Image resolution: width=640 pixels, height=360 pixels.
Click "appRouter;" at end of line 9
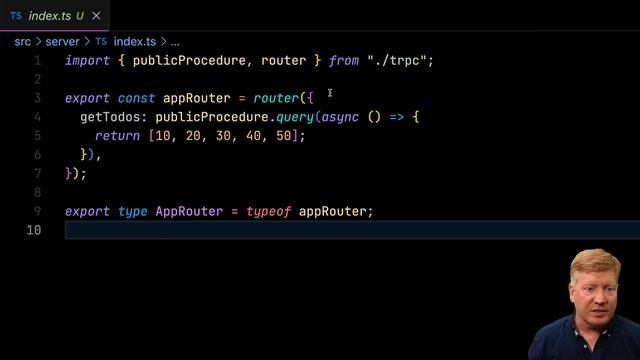tap(336, 211)
